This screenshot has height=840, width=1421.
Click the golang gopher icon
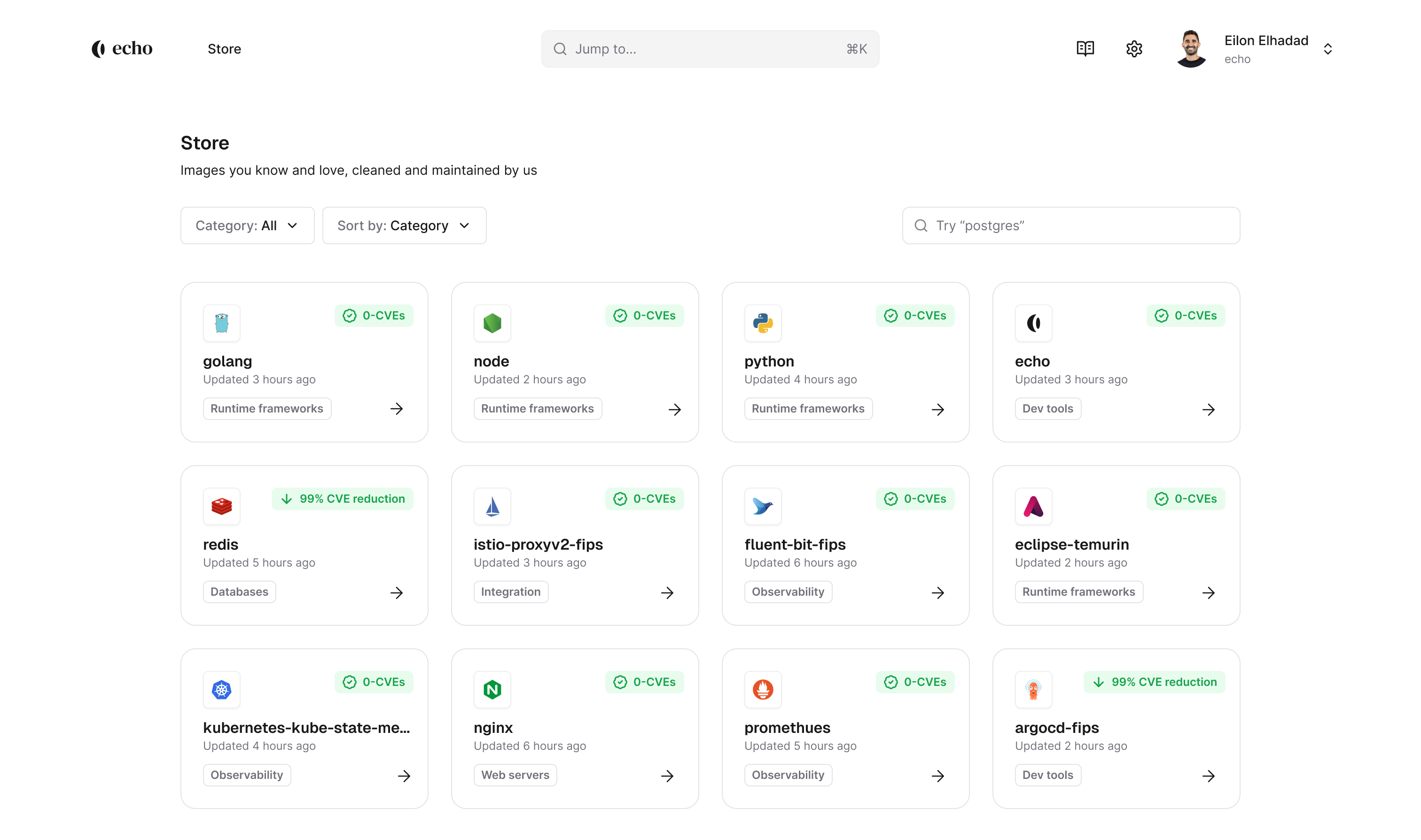pyautogui.click(x=221, y=323)
